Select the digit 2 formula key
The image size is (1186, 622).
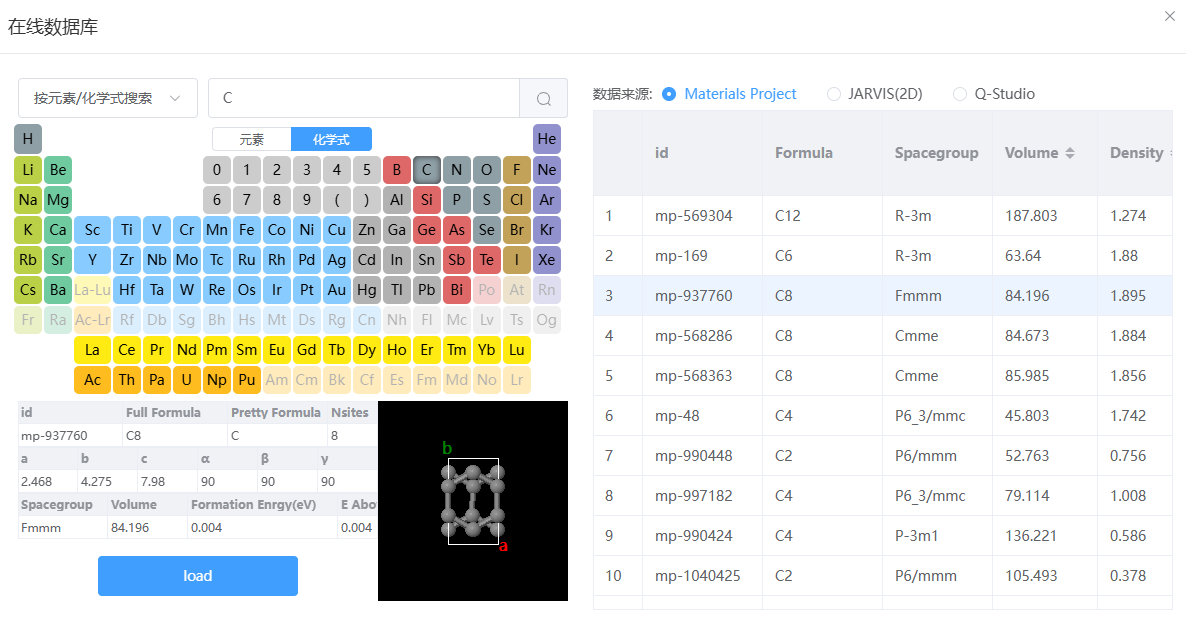coord(277,169)
